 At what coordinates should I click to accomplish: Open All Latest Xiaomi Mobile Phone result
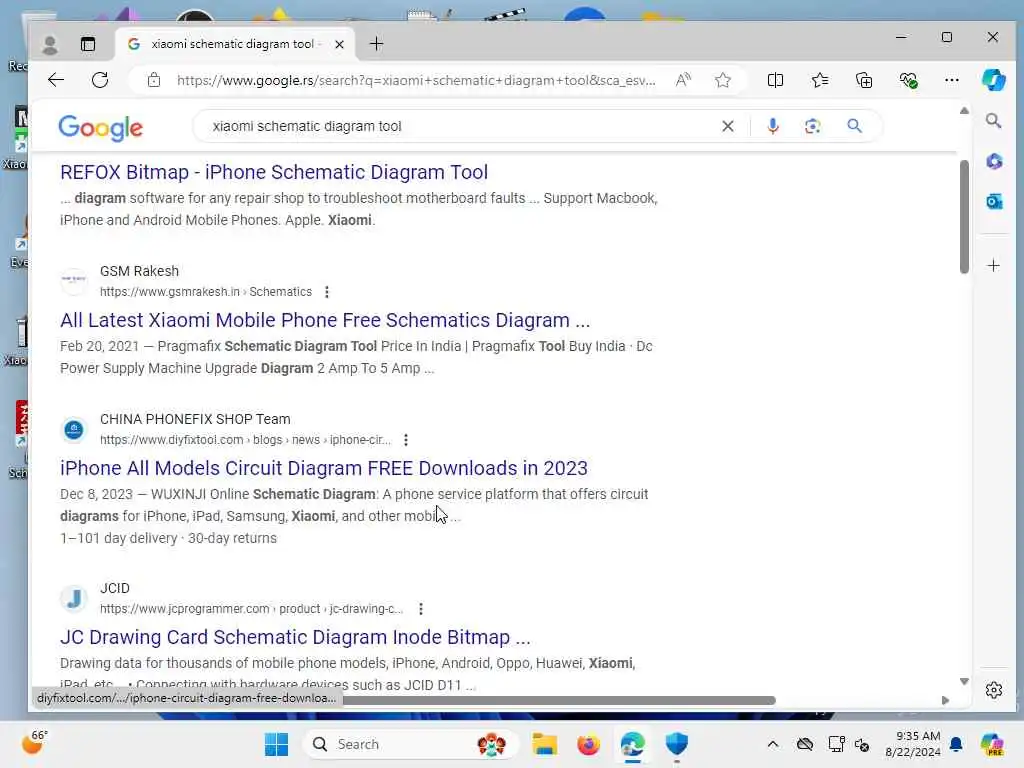325,320
